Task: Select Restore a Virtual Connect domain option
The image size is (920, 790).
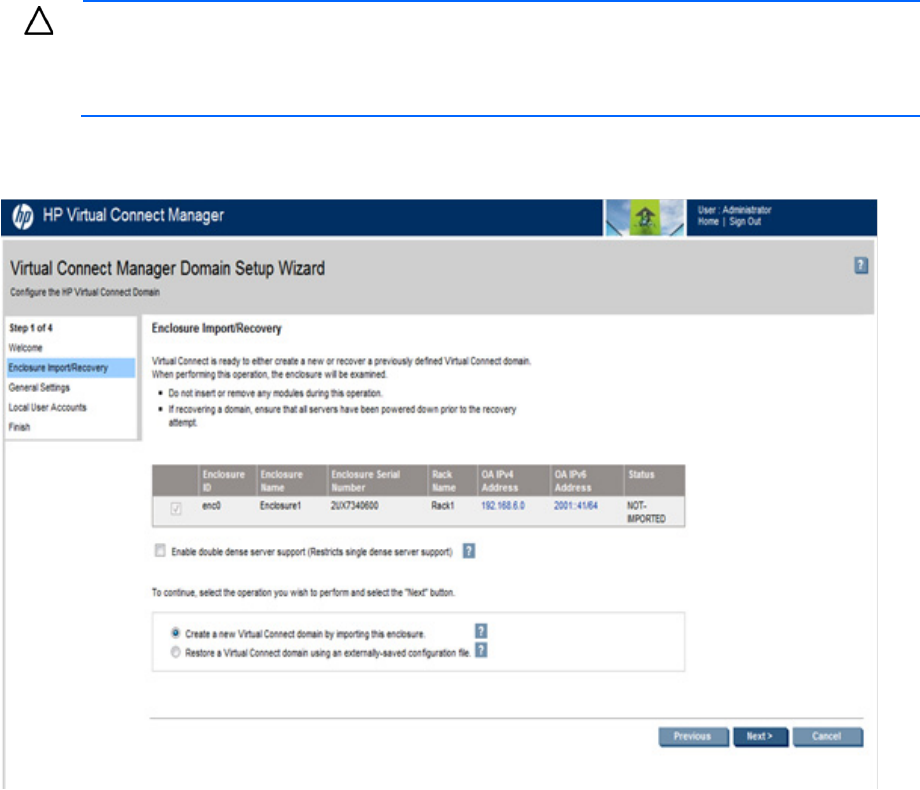Action: pos(175,652)
